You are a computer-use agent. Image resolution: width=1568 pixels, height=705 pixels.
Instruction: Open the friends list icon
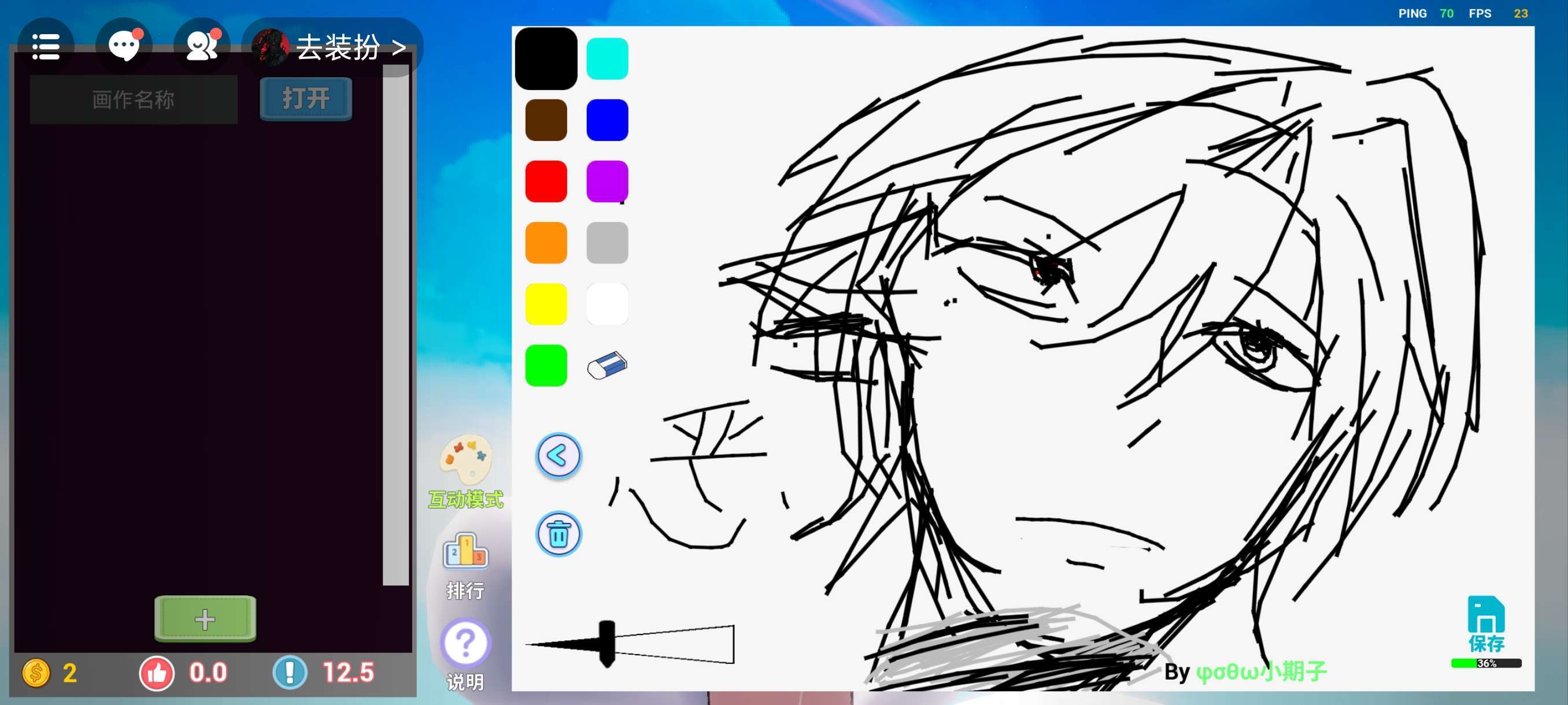202,46
